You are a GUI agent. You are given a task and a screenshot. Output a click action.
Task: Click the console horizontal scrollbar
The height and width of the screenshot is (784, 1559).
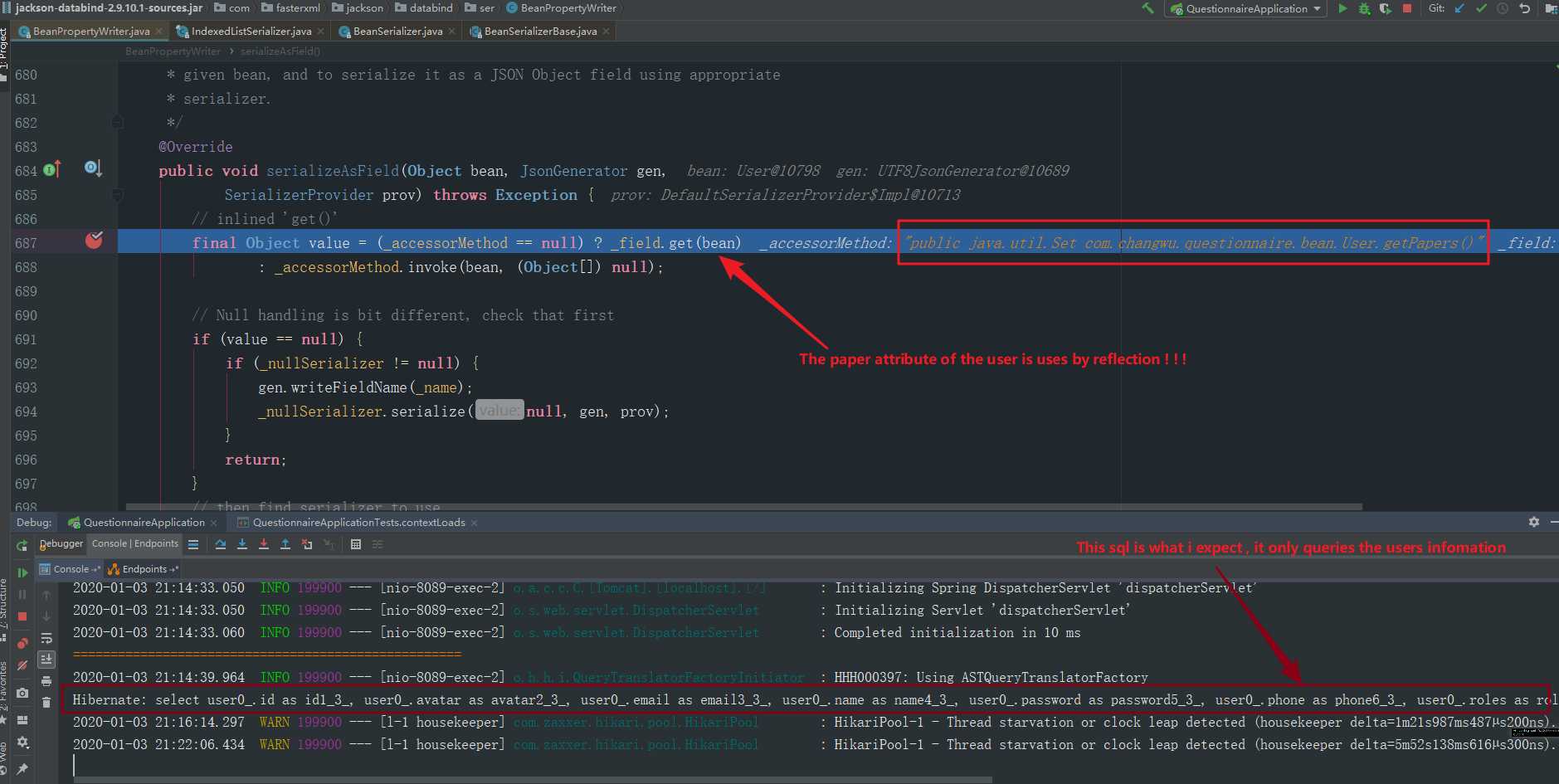(533, 780)
